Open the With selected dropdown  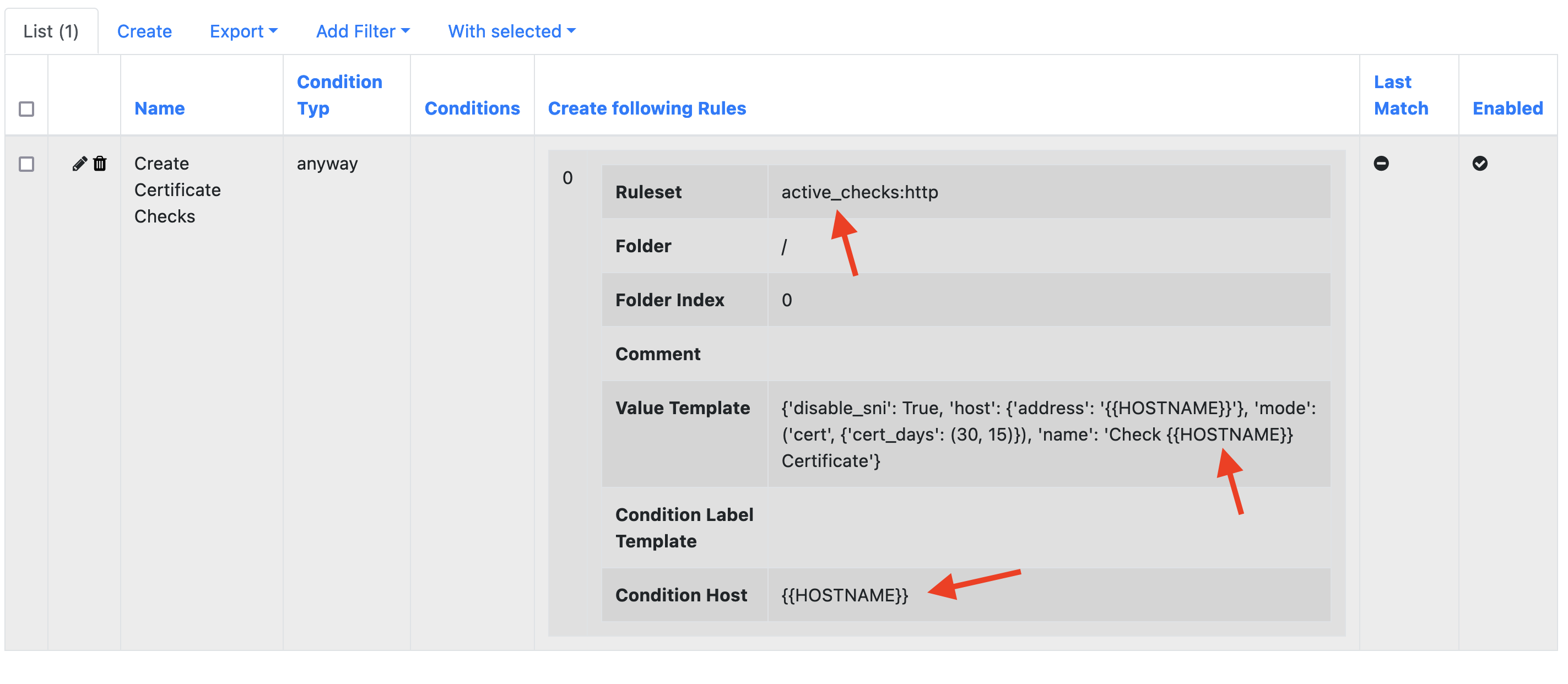point(511,31)
